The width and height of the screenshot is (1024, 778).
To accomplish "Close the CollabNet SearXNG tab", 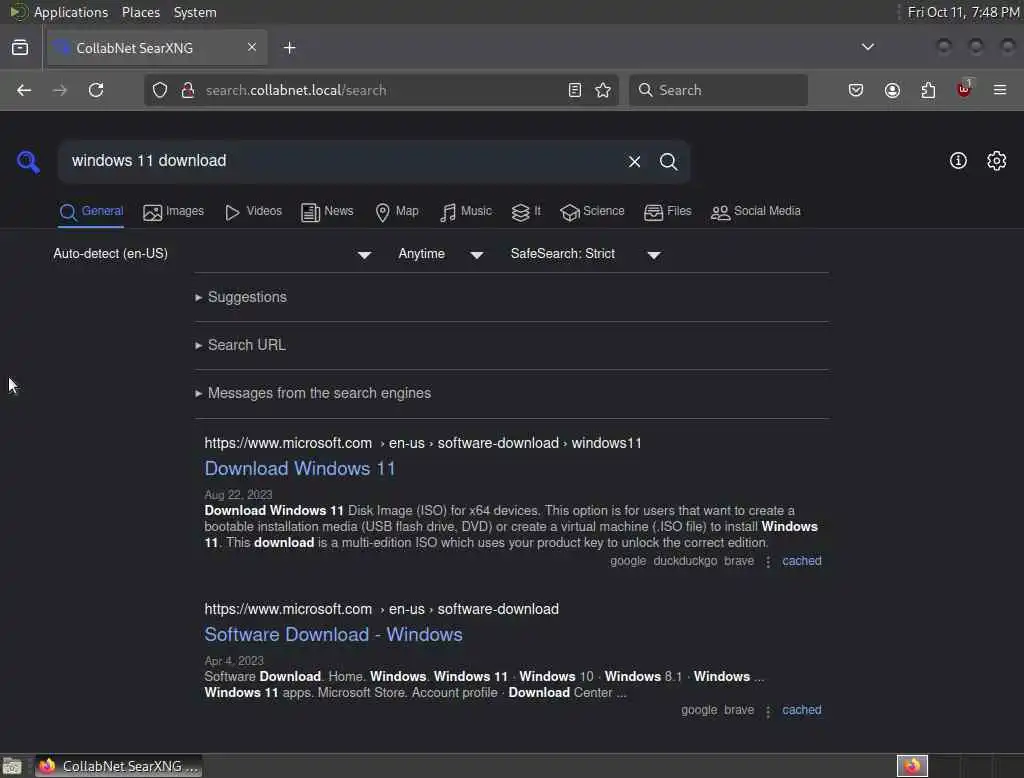I will [251, 47].
